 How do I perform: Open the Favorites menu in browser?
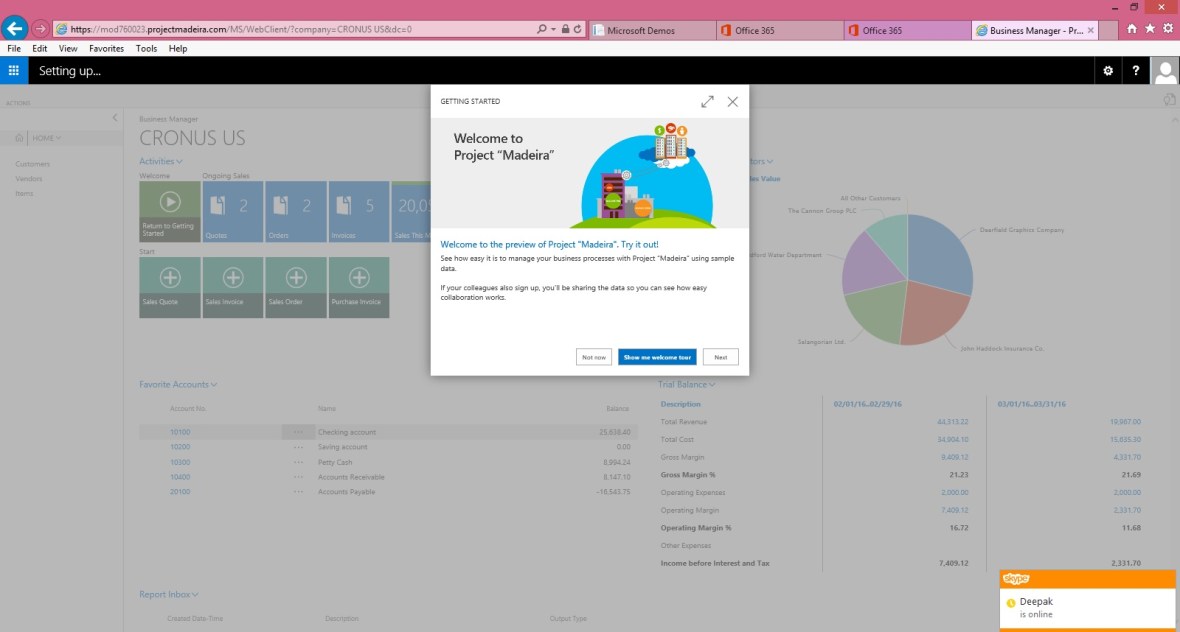click(x=106, y=48)
